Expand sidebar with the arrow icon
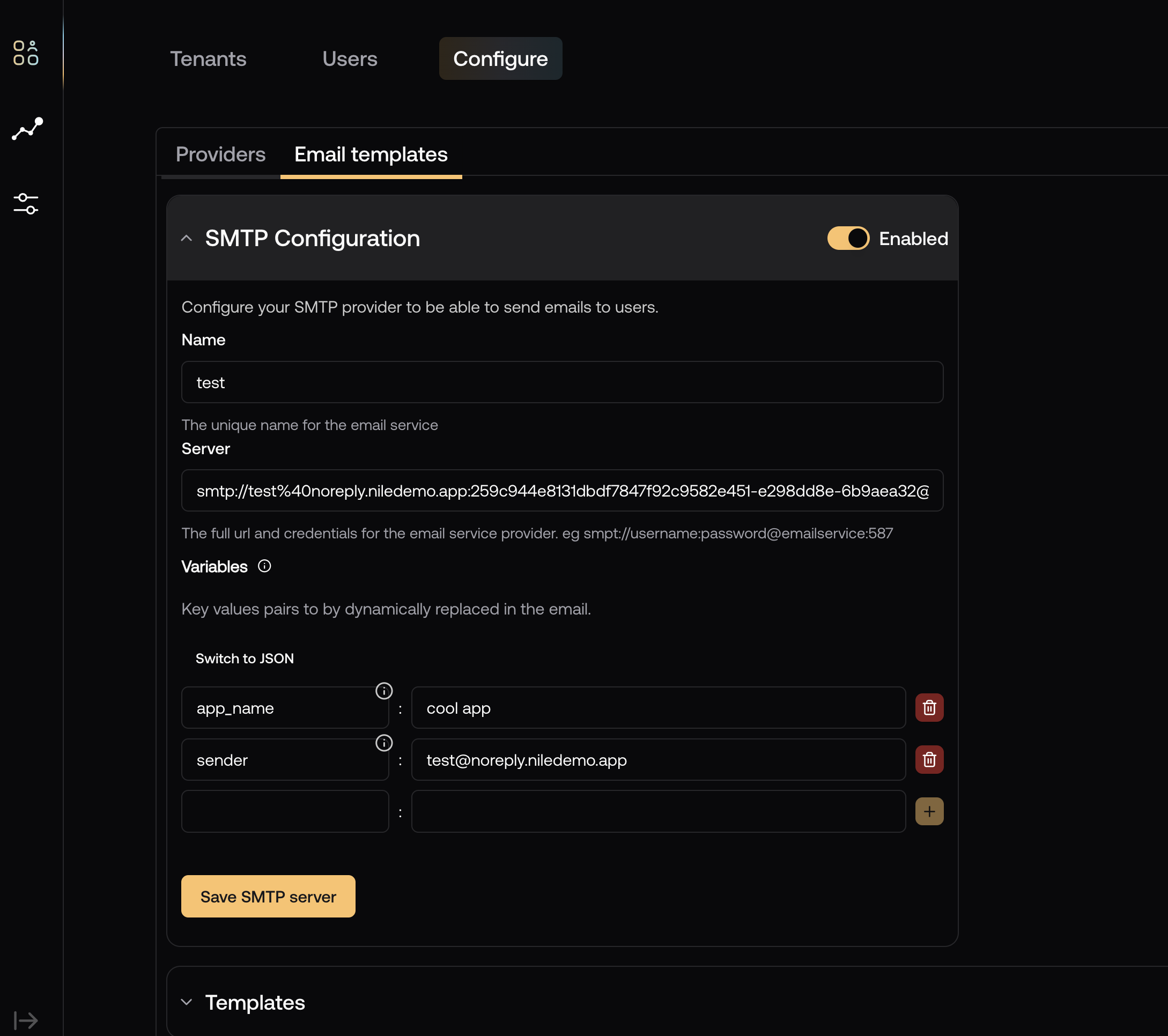Screen dimensions: 1168x1036 coord(26,1020)
